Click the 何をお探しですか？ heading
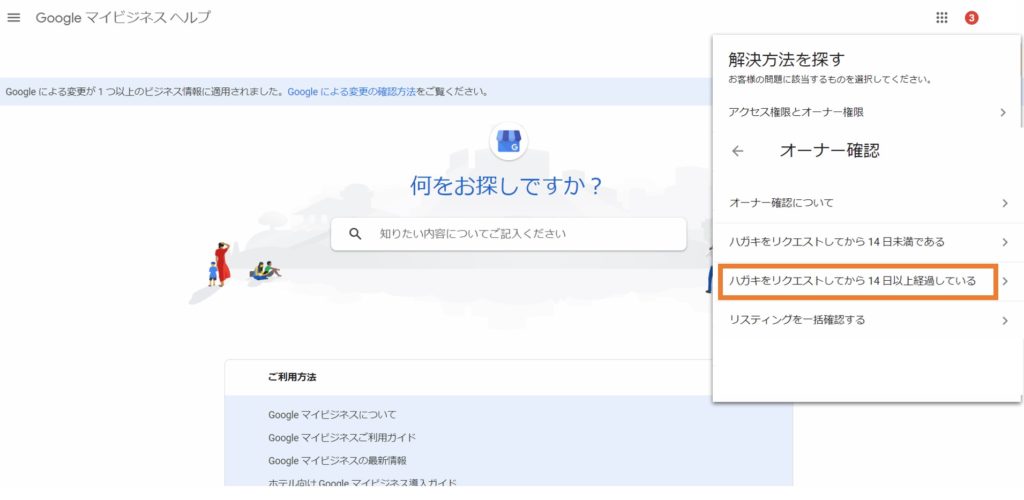The image size is (1024, 500). click(506, 186)
